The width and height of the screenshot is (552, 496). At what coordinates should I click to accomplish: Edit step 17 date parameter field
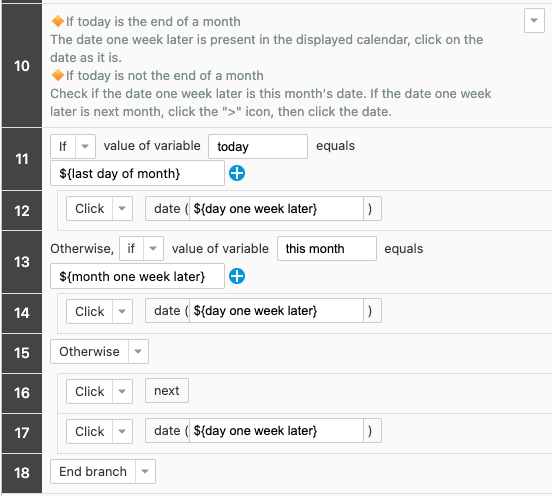click(x=276, y=431)
